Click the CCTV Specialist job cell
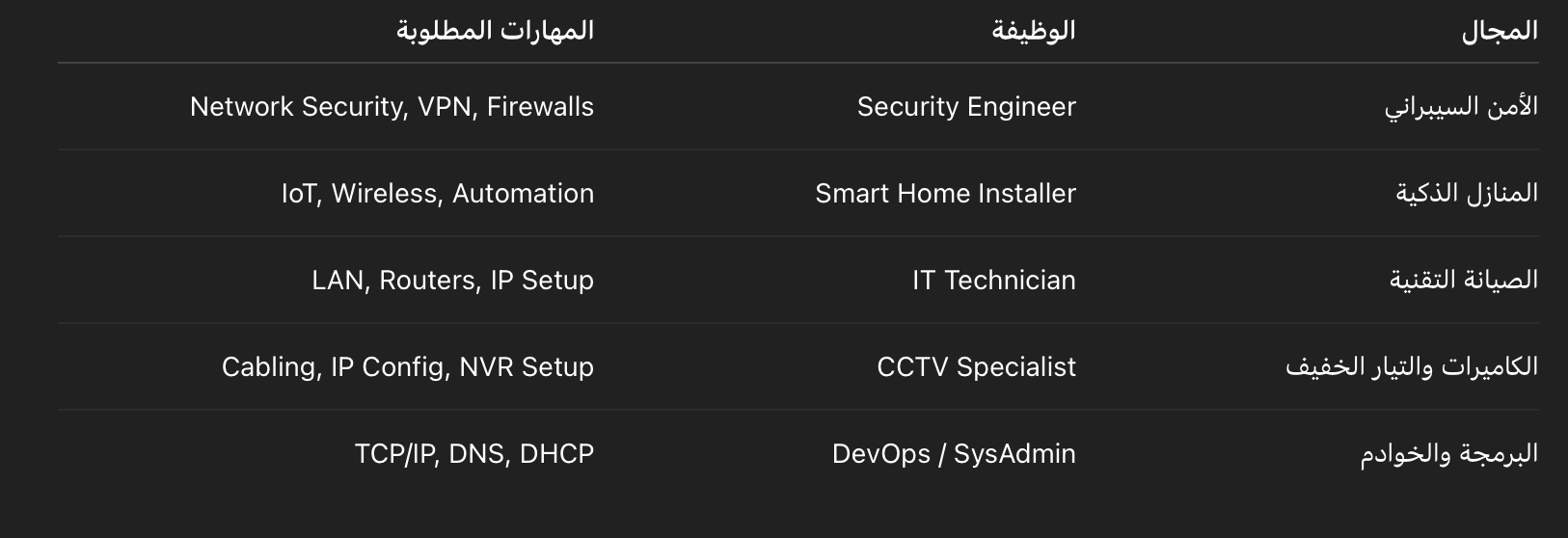Image resolution: width=1568 pixels, height=538 pixels. coord(976,367)
